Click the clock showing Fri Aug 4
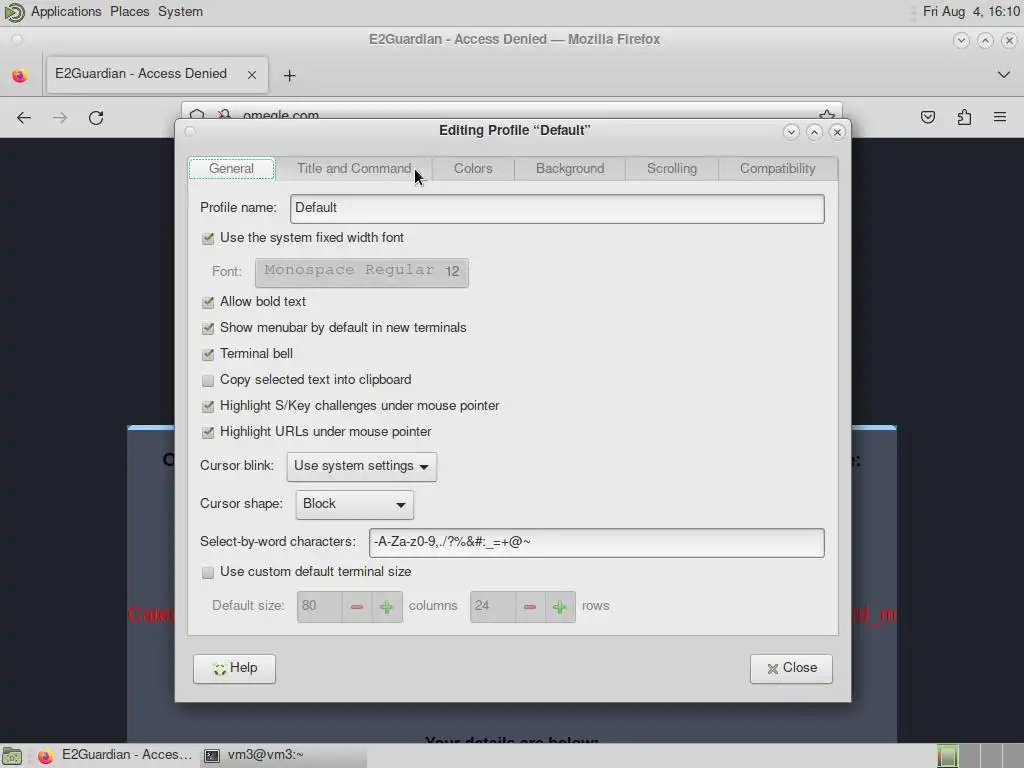Viewport: 1024px width, 768px height. [971, 12]
